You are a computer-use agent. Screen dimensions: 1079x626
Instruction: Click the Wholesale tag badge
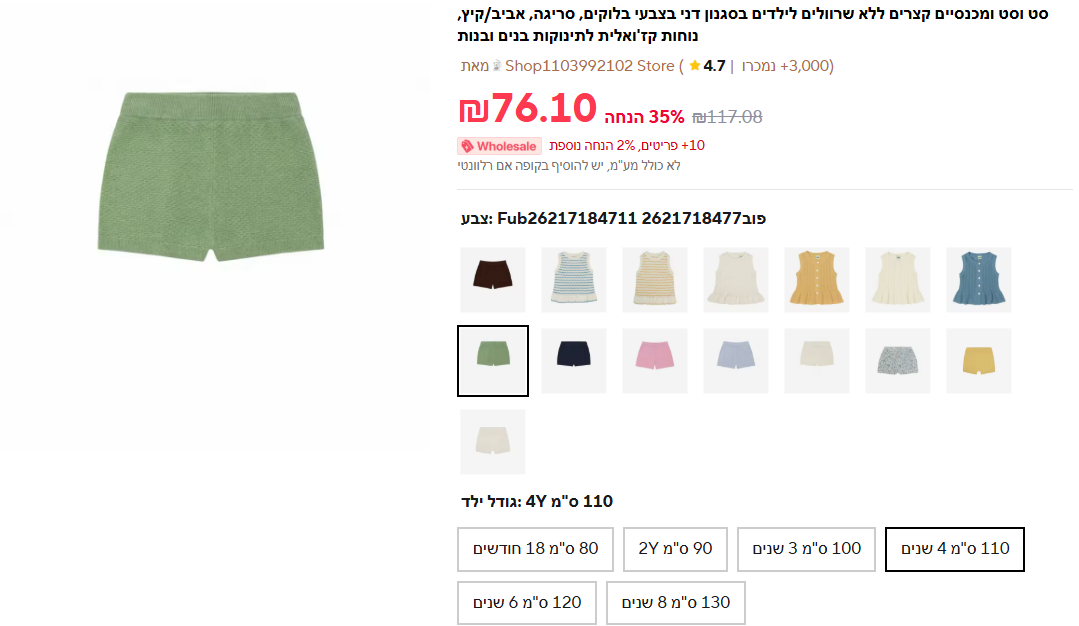pyautogui.click(x=499, y=146)
